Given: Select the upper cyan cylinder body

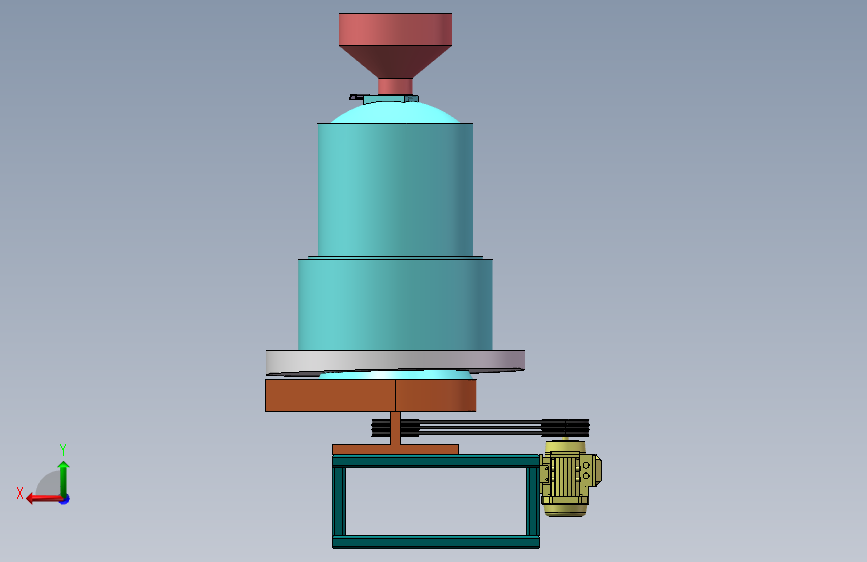Looking at the screenshot, I should [395, 190].
